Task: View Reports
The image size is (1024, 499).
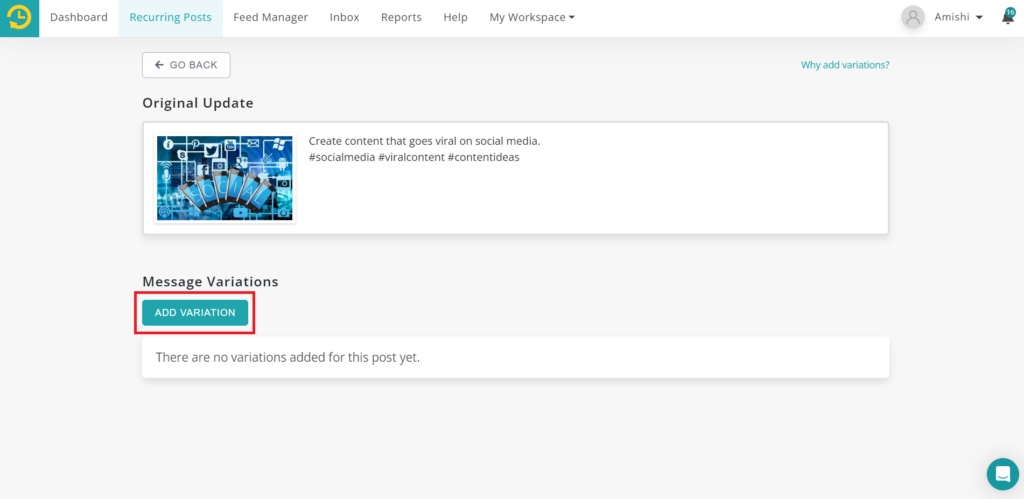Action: tap(401, 18)
